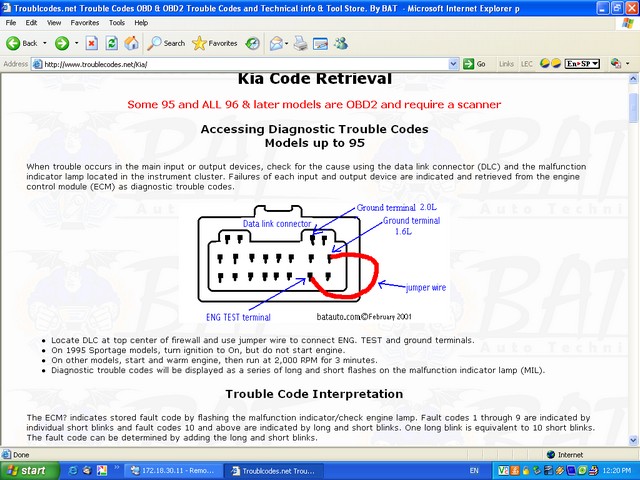
Task: Open the File menu
Action: coord(11,23)
